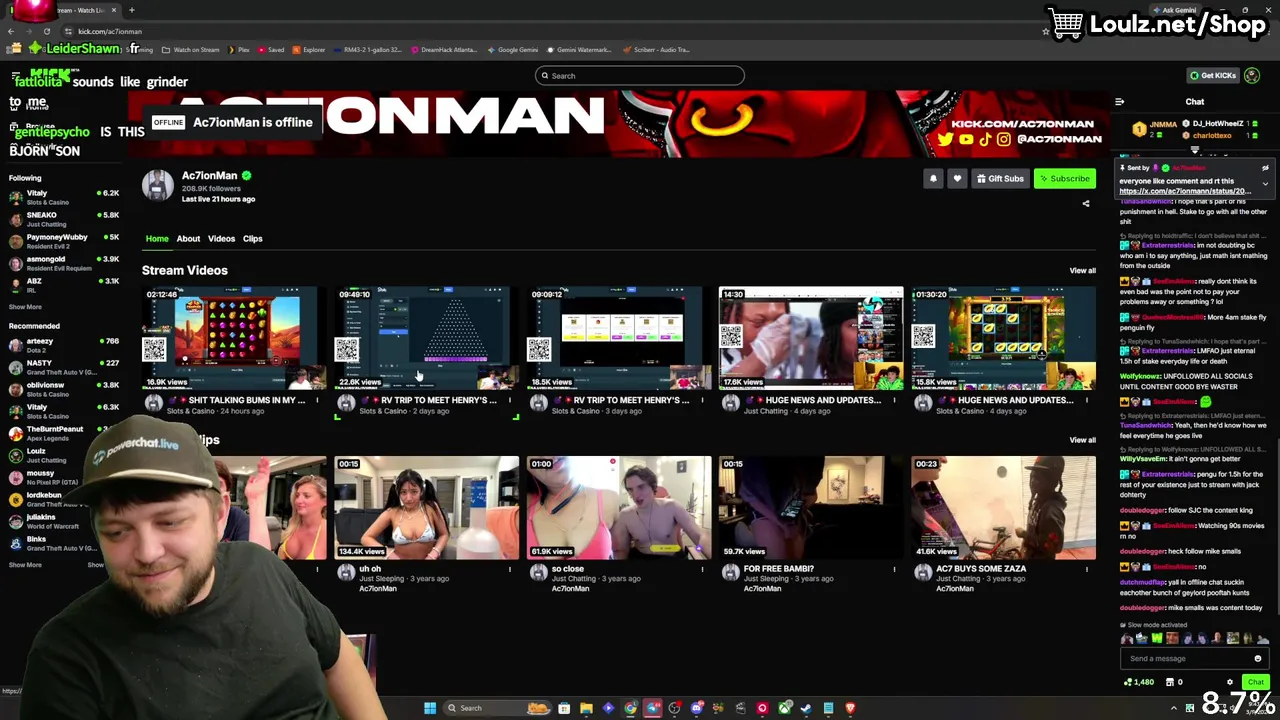The image size is (1280, 720).
Task: Open options menu for 'so close' clip
Action: tap(702, 570)
